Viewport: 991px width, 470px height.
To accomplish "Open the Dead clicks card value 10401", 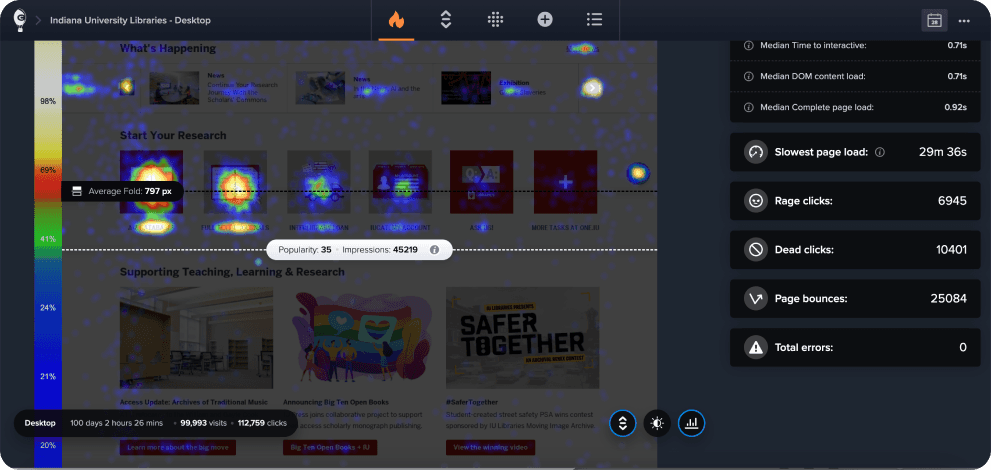I will pos(951,250).
